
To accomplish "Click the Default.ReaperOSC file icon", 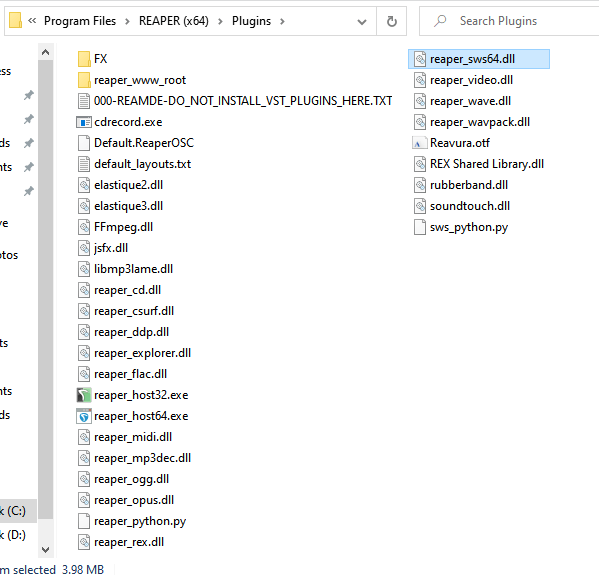I will click(84, 143).
